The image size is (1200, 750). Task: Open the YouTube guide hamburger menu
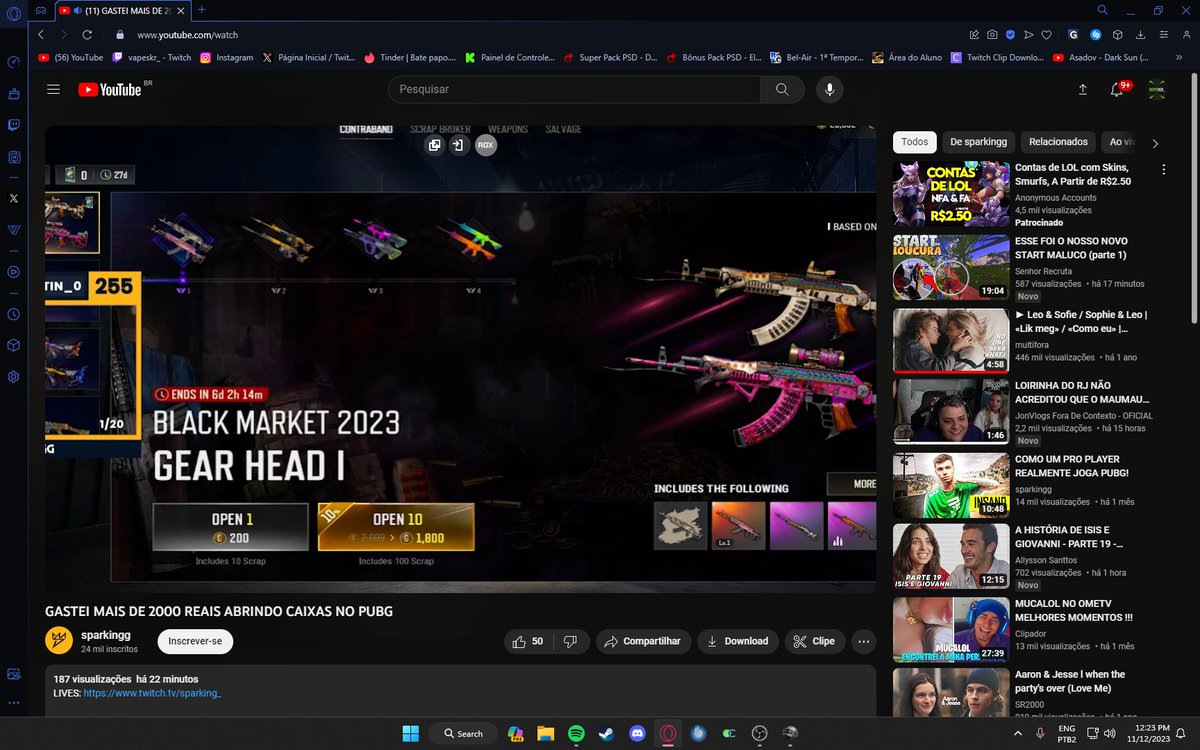53,90
